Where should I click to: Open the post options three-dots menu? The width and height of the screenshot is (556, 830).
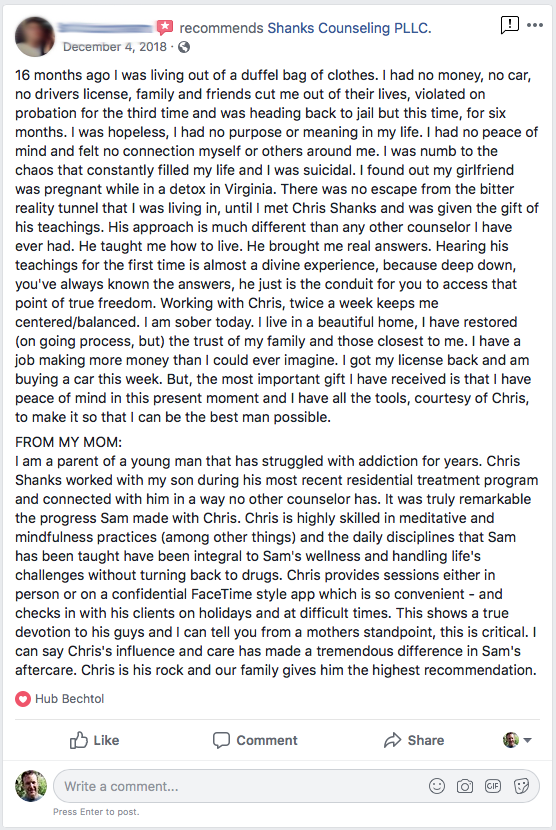pos(535,25)
